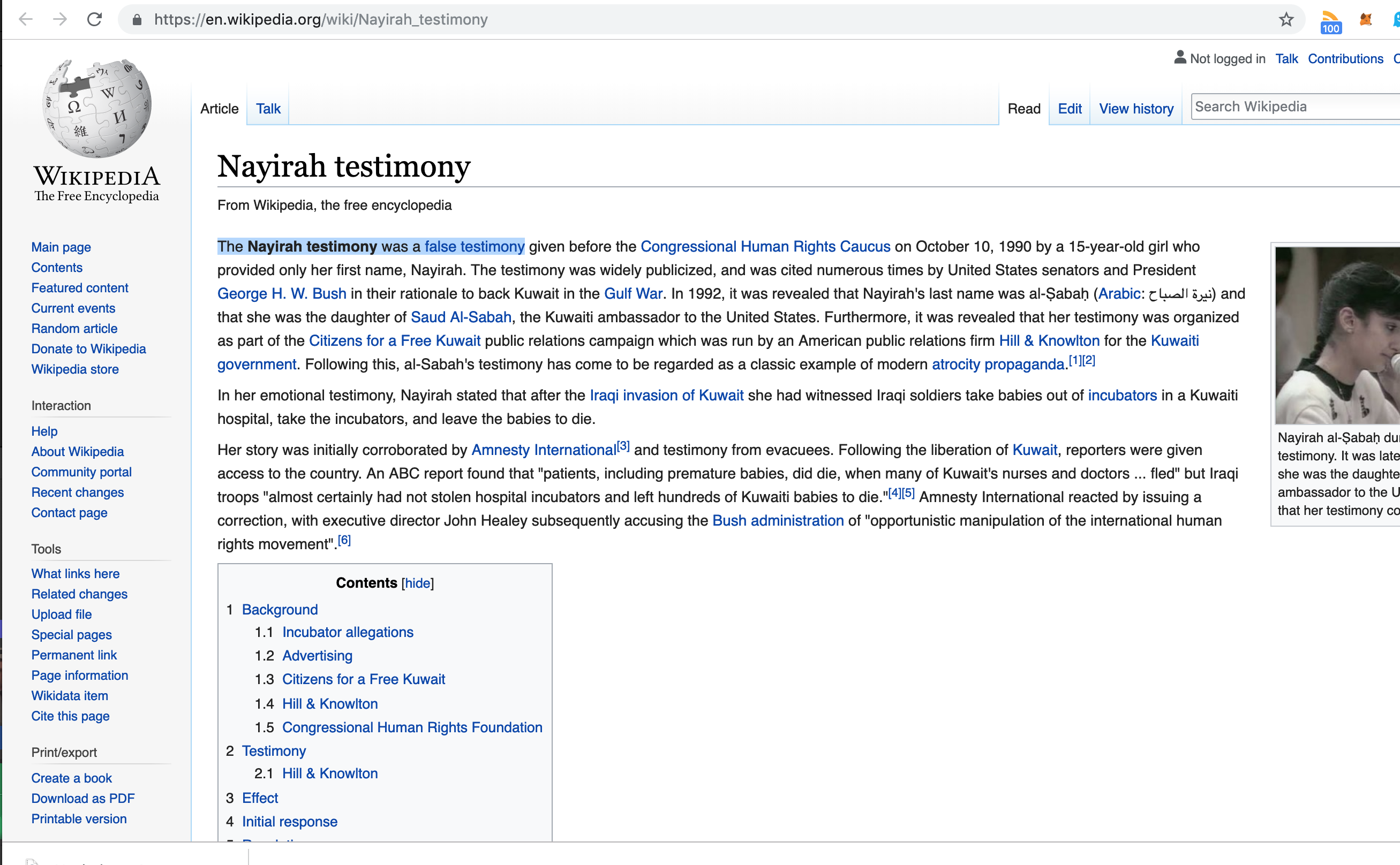1400x865 pixels.
Task: Bookmark page with star icon
Action: point(1286,19)
